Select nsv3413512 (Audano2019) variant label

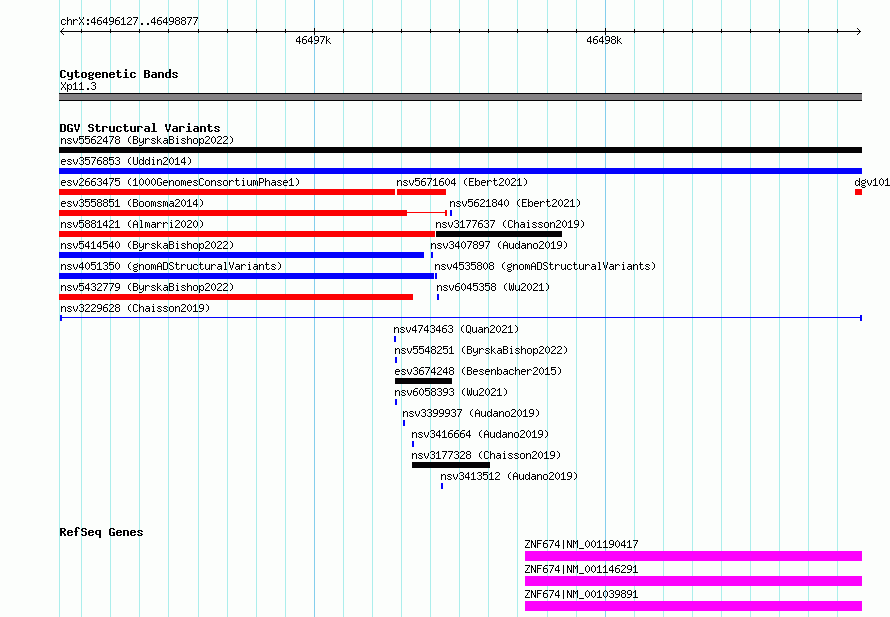(509, 476)
